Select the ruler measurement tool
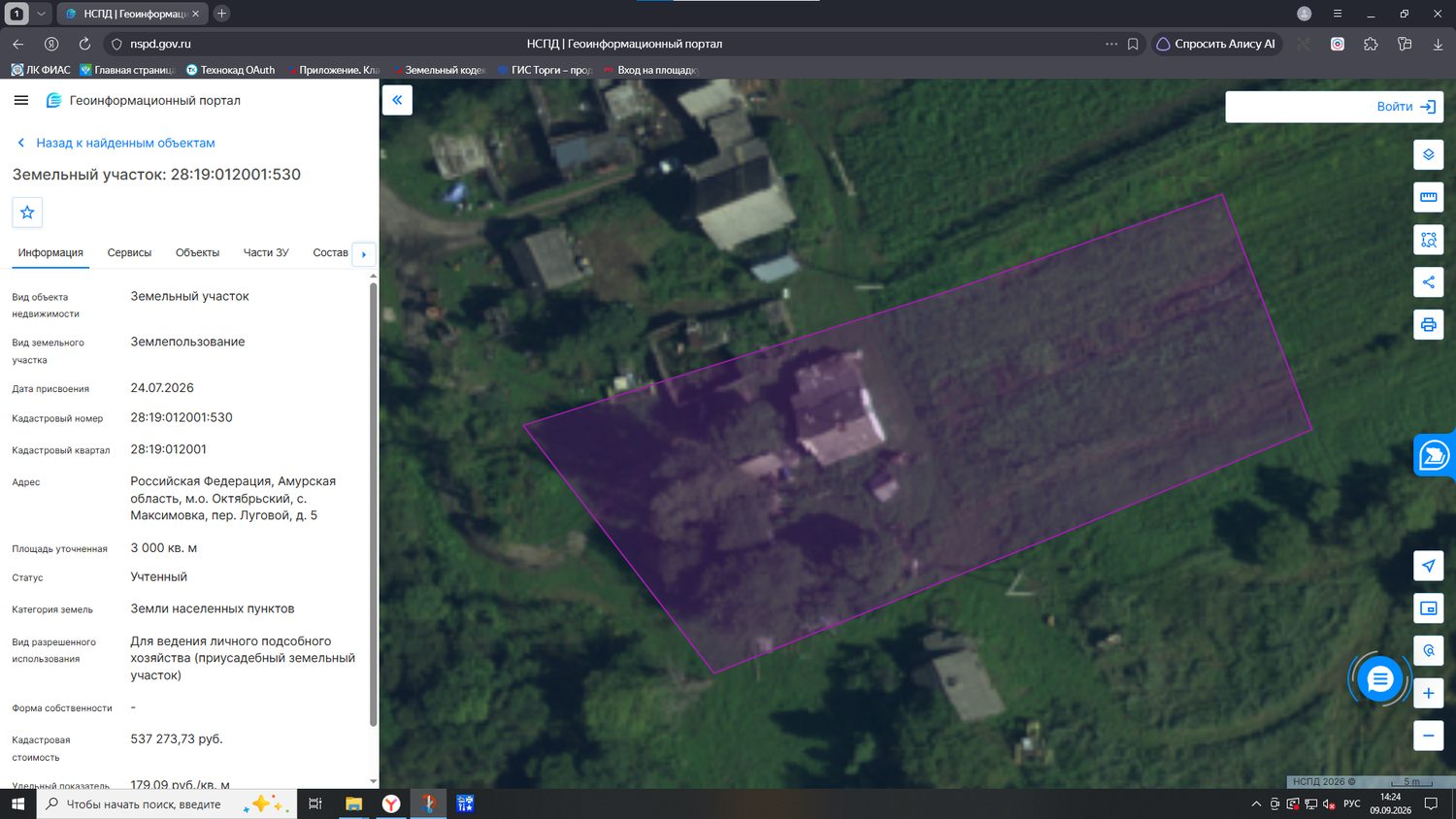 coord(1429,197)
